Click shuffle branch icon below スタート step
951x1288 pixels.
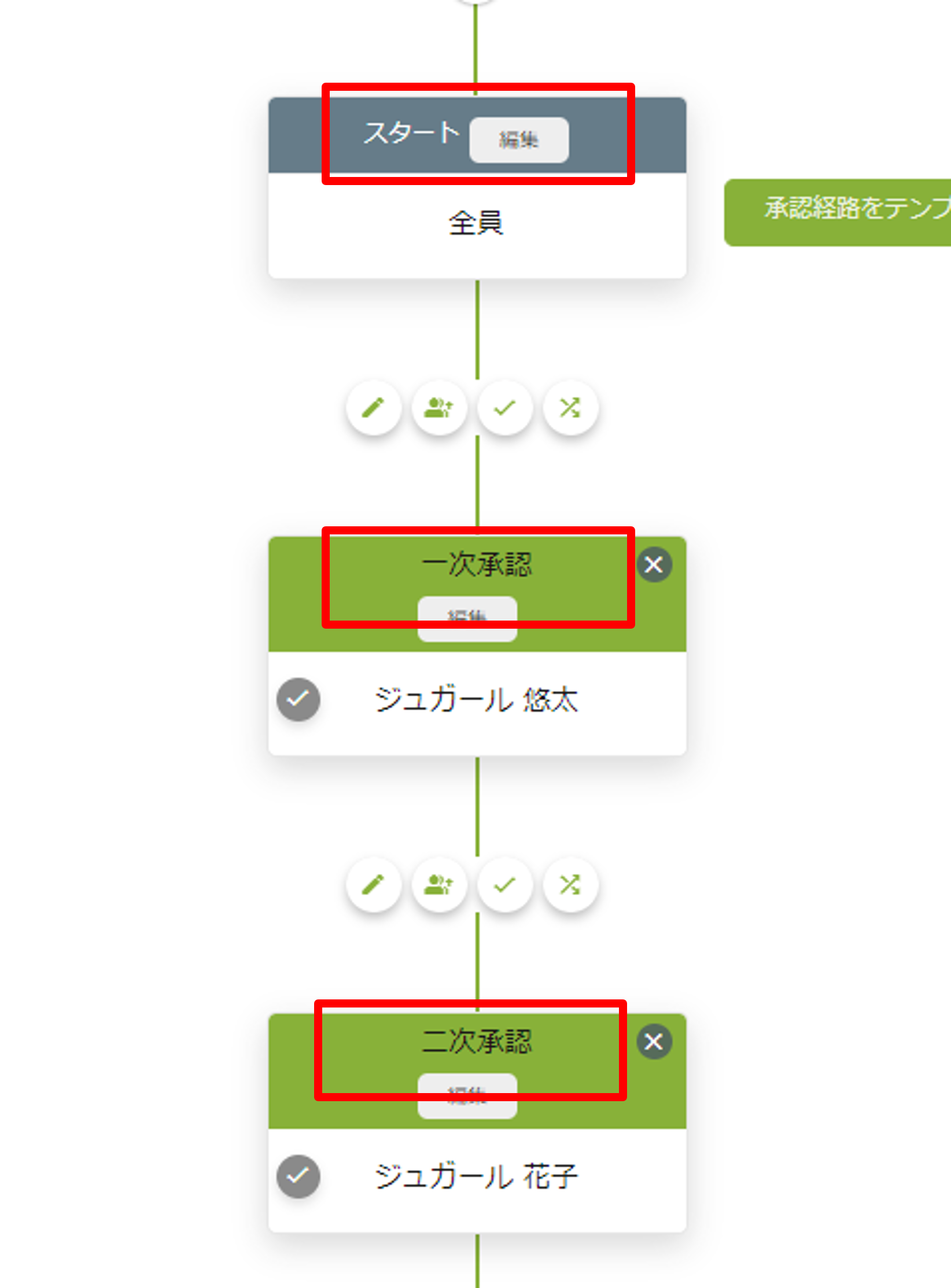pos(570,408)
